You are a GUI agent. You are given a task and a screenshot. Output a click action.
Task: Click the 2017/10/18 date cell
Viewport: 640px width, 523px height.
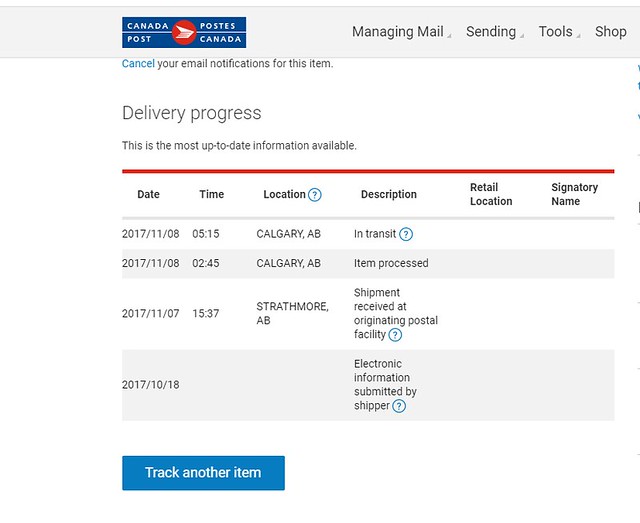150,385
